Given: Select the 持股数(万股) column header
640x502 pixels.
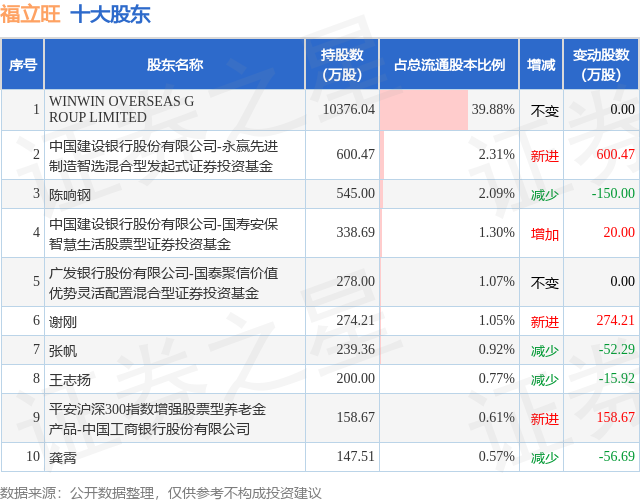Looking at the screenshot, I should [342, 64].
